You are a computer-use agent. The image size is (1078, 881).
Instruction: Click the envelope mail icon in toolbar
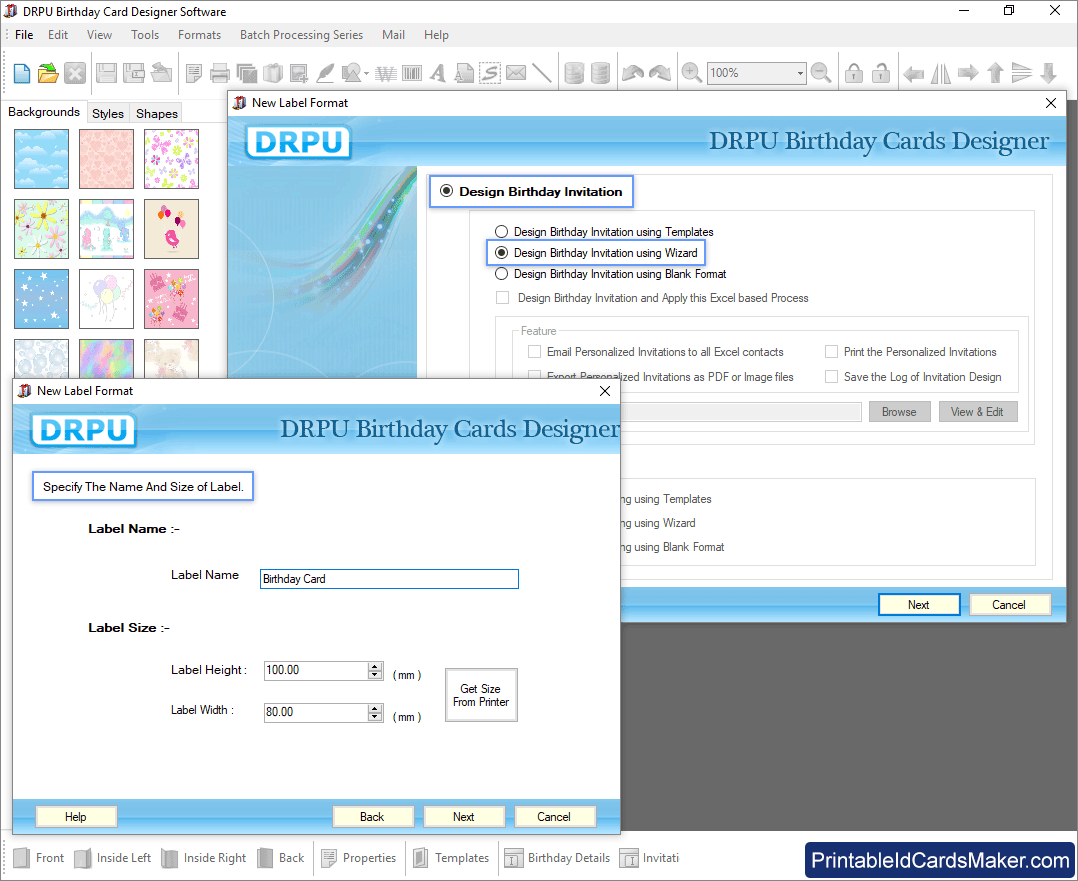[x=516, y=73]
